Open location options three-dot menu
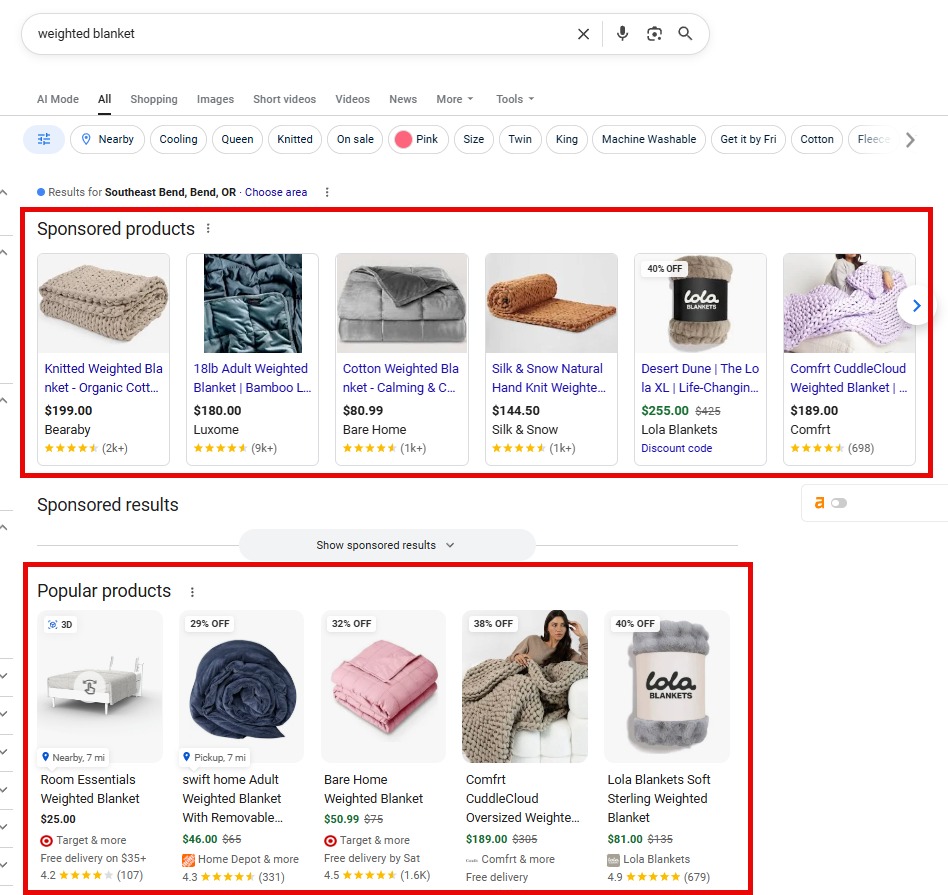 pos(327,192)
